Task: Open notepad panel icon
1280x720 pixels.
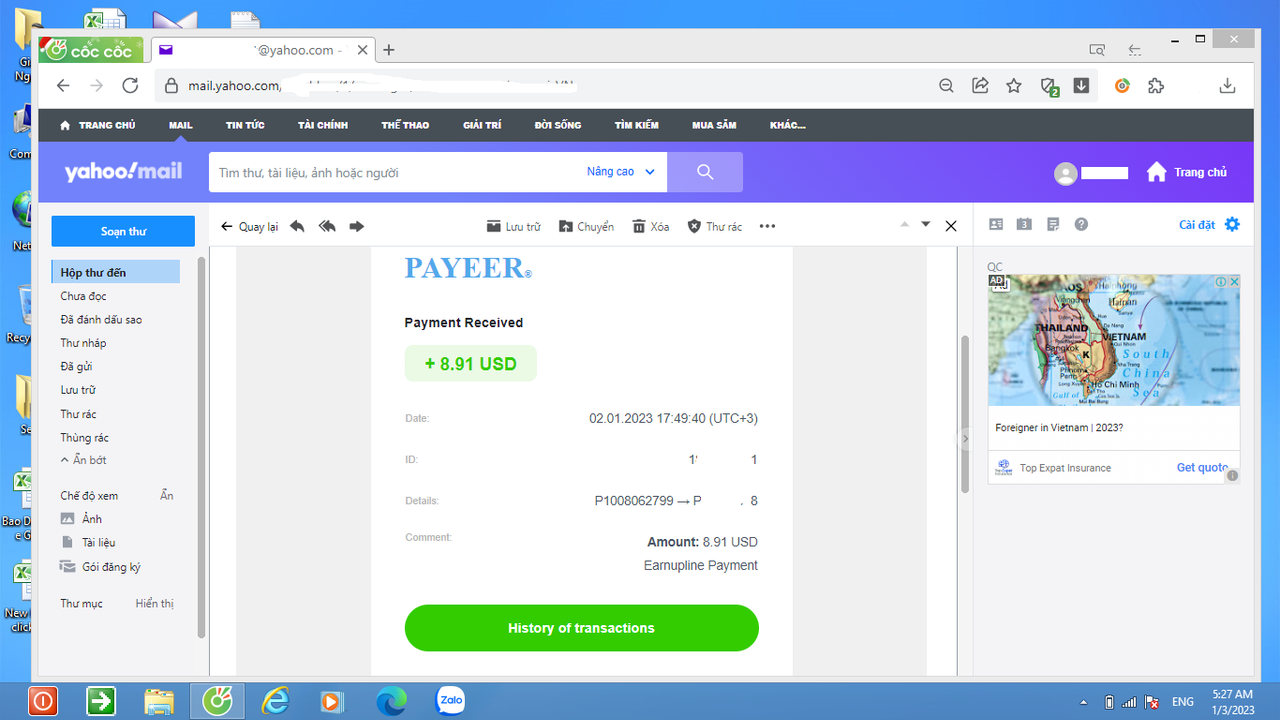Action: click(1053, 225)
